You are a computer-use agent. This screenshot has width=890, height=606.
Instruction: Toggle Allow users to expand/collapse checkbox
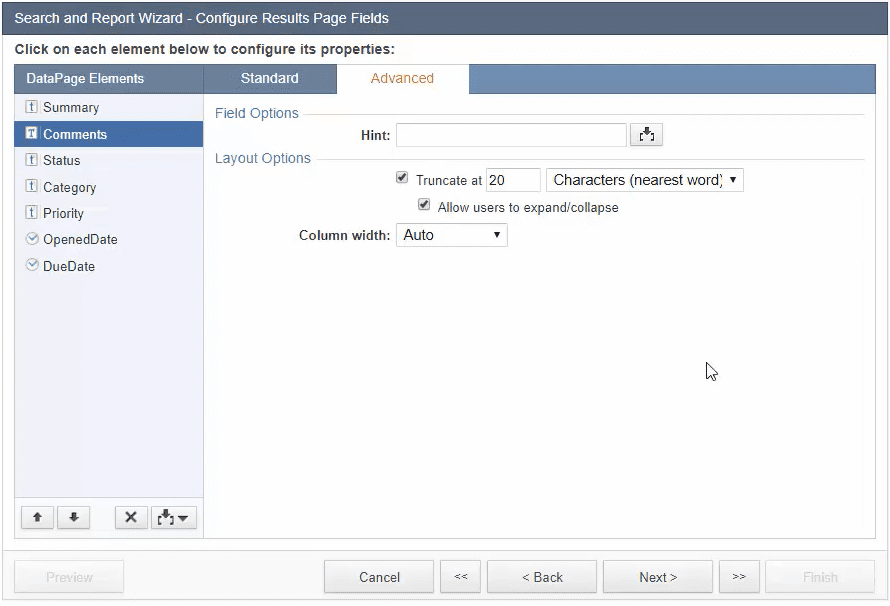pyautogui.click(x=424, y=206)
